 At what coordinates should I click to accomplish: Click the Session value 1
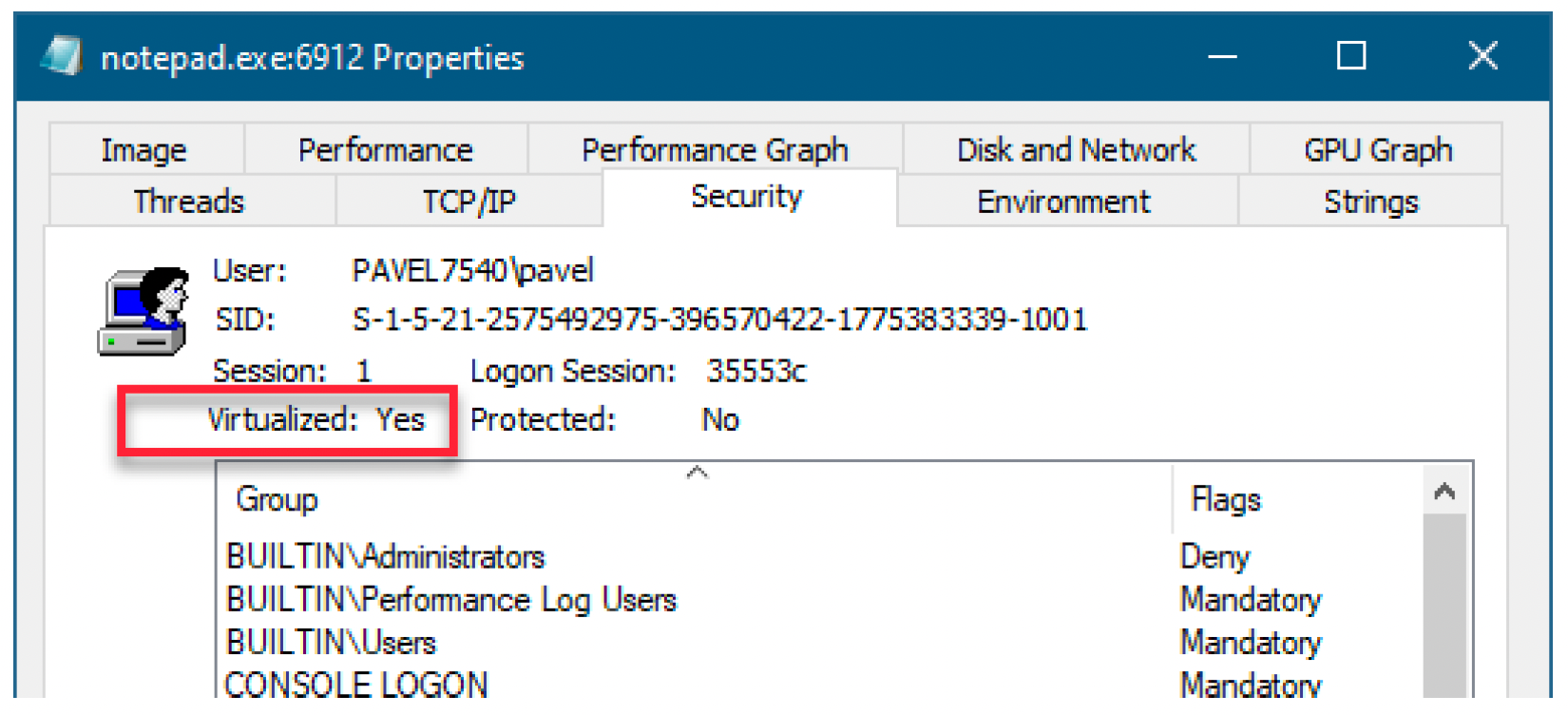(x=363, y=371)
